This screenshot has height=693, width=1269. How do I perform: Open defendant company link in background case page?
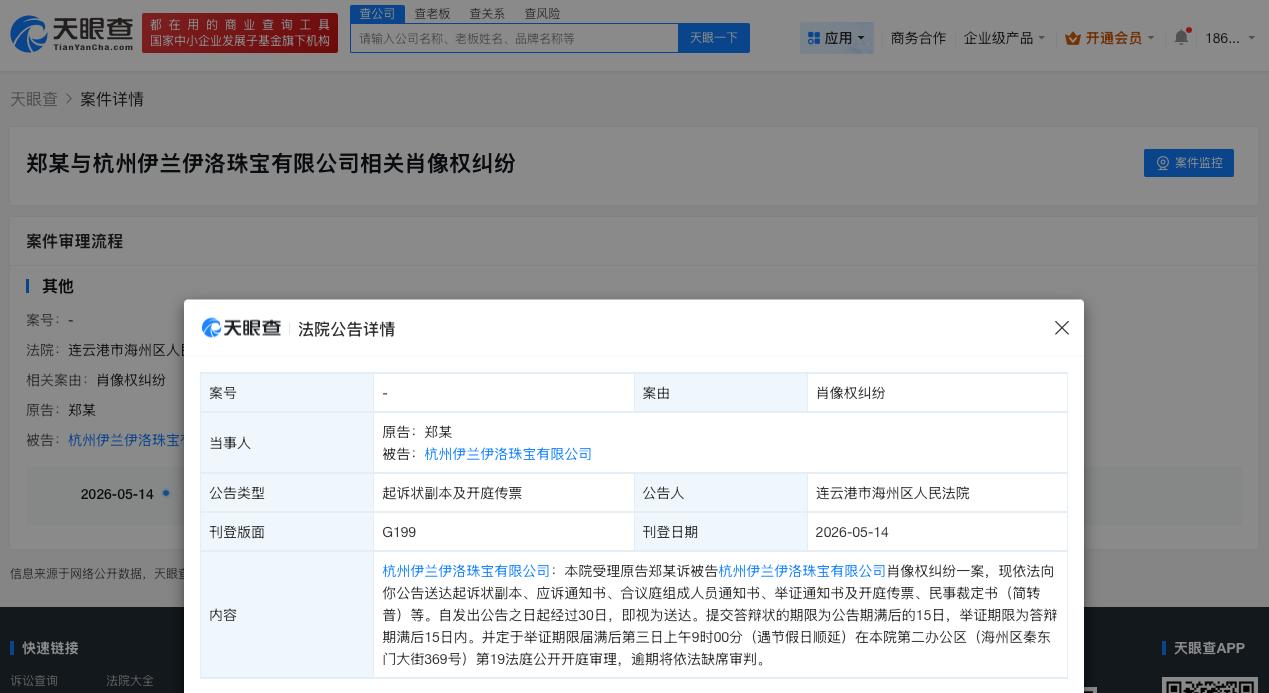click(x=125, y=440)
